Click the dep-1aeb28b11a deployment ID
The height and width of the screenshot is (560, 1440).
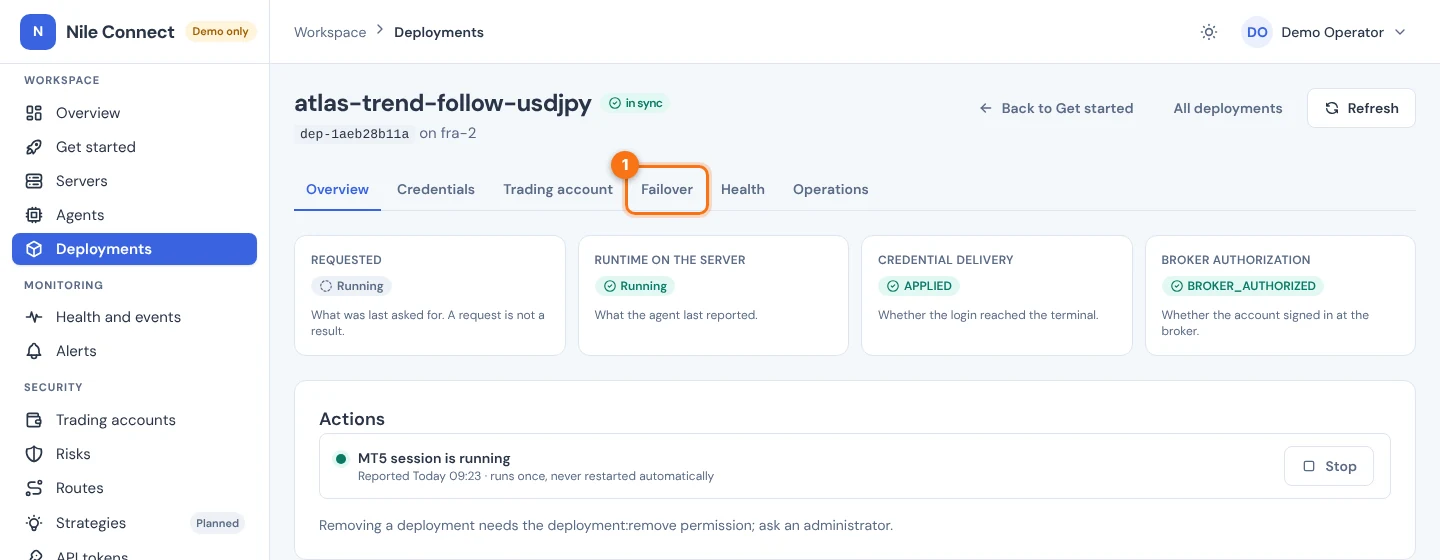(x=354, y=133)
